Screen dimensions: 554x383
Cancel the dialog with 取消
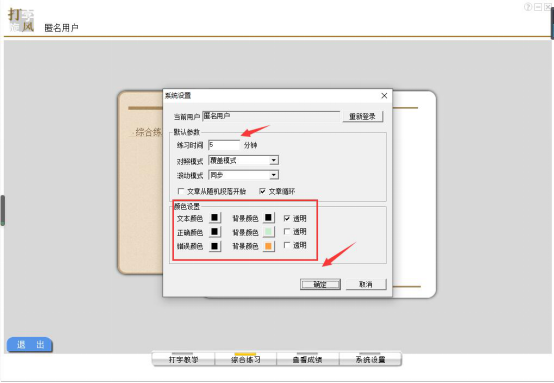(x=366, y=284)
